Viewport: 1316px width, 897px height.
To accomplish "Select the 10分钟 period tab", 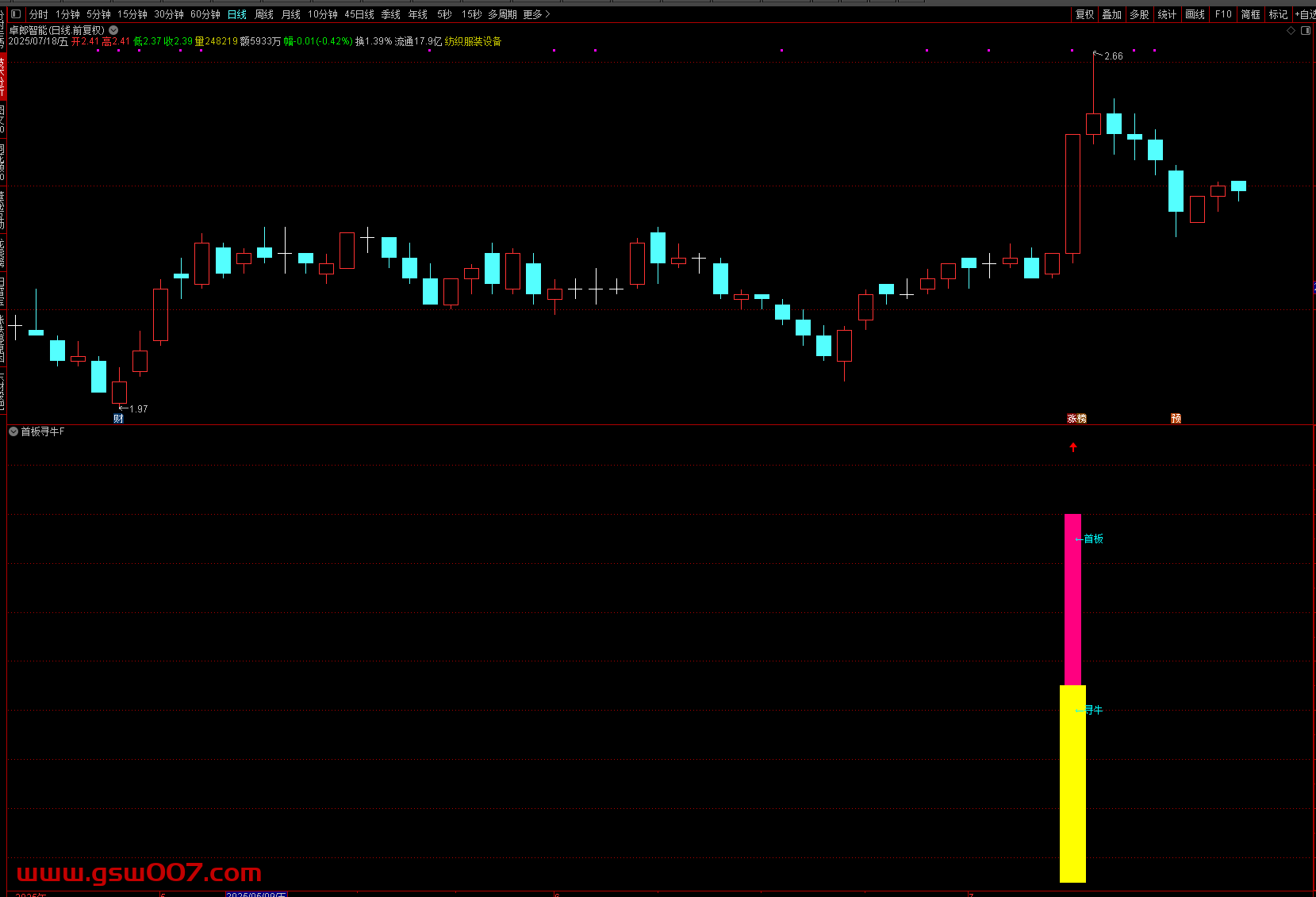I will pyautogui.click(x=323, y=14).
